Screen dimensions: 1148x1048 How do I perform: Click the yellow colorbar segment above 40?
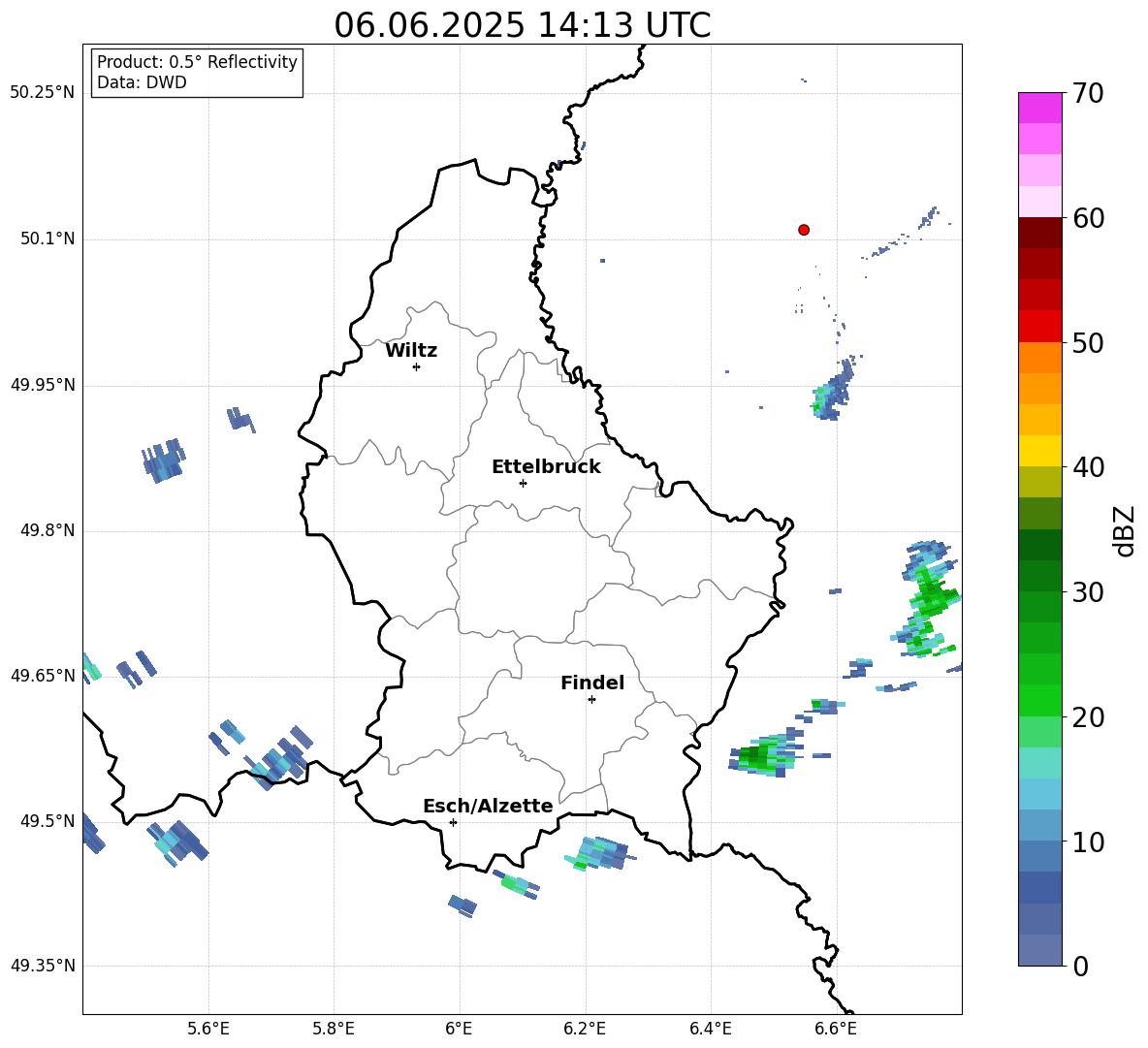1039,451
